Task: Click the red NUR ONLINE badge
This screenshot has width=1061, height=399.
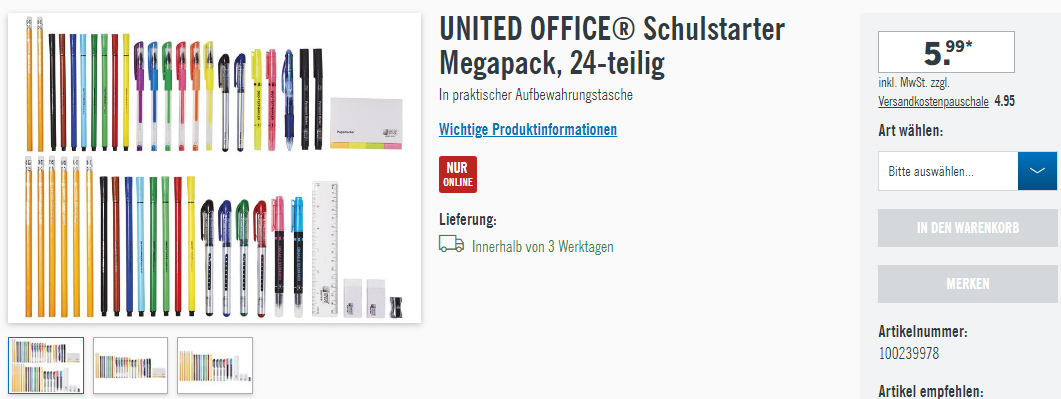Action: tap(457, 174)
